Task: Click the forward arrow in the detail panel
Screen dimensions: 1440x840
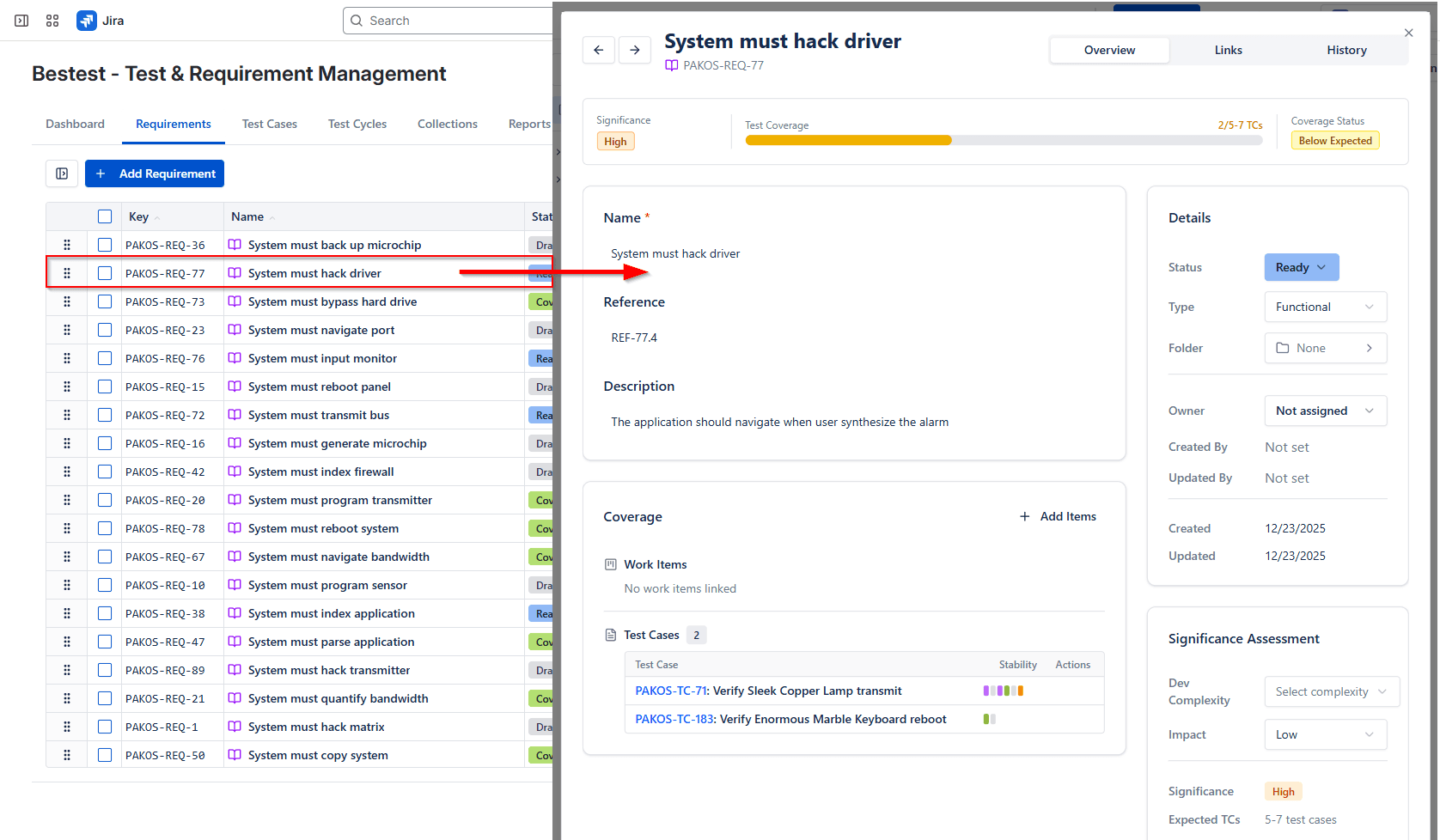Action: (635, 50)
